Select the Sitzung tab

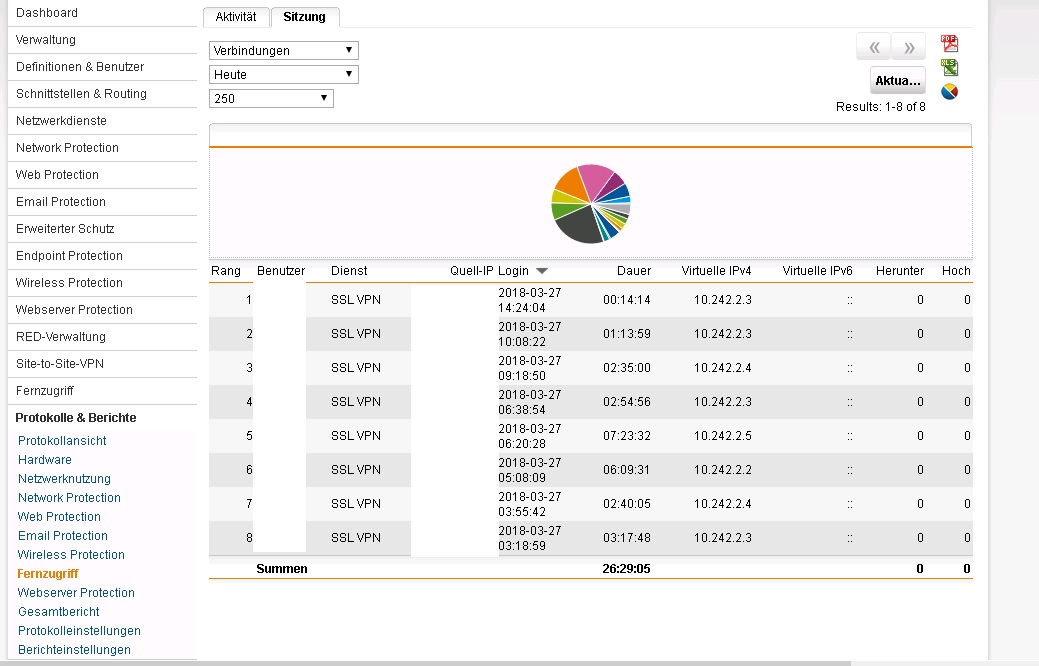(305, 17)
